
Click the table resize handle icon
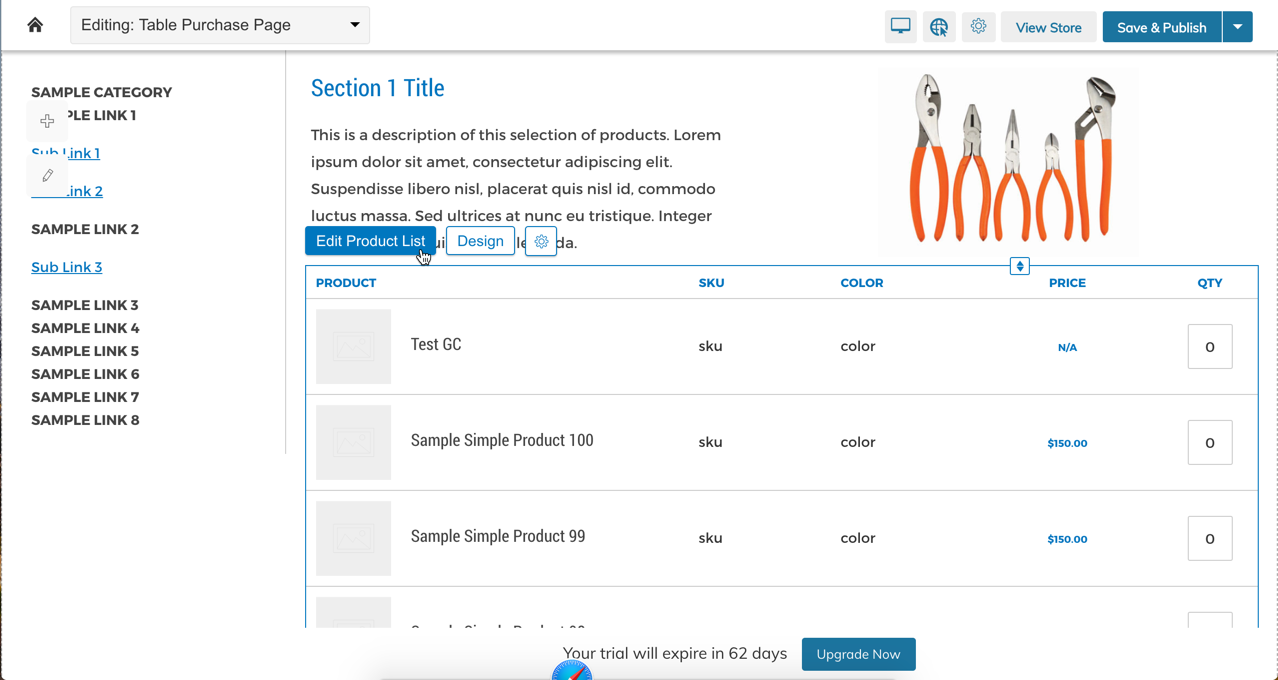coord(1020,266)
